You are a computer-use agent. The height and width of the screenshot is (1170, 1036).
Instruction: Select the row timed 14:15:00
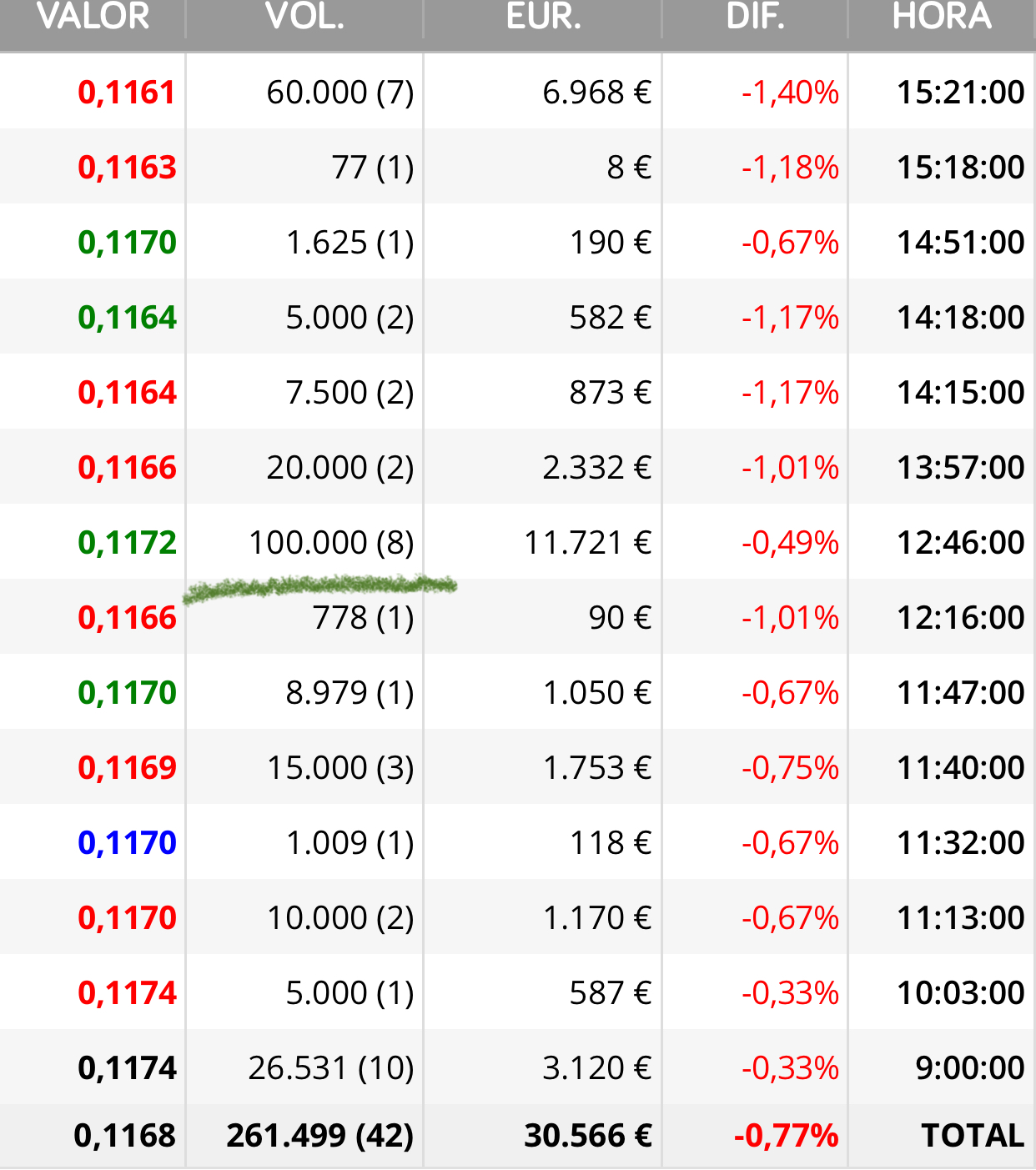pos(518,392)
